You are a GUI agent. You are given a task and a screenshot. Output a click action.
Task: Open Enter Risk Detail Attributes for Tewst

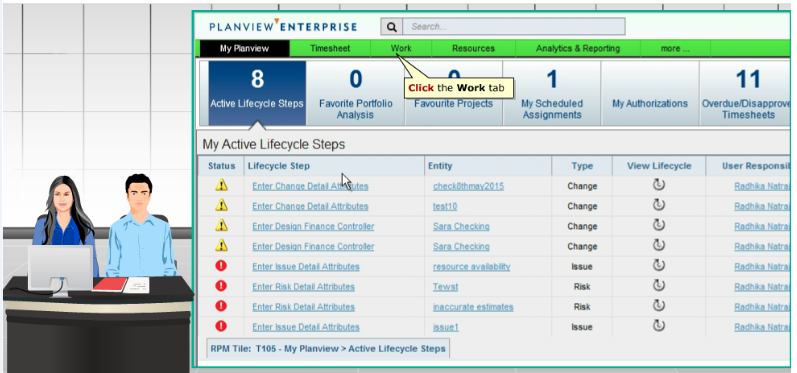(x=303, y=287)
